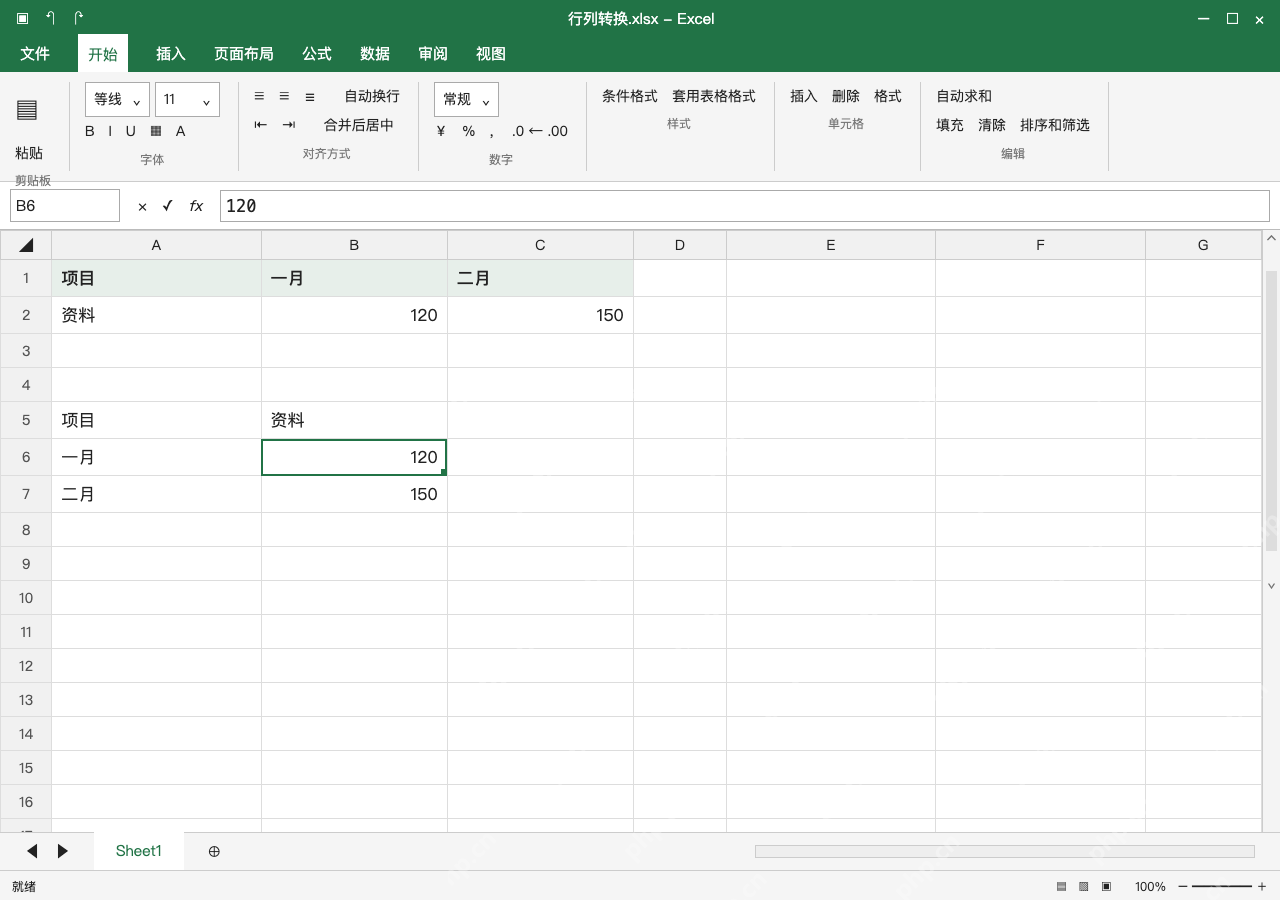Confirm entry with checkmark icon

click(167, 206)
